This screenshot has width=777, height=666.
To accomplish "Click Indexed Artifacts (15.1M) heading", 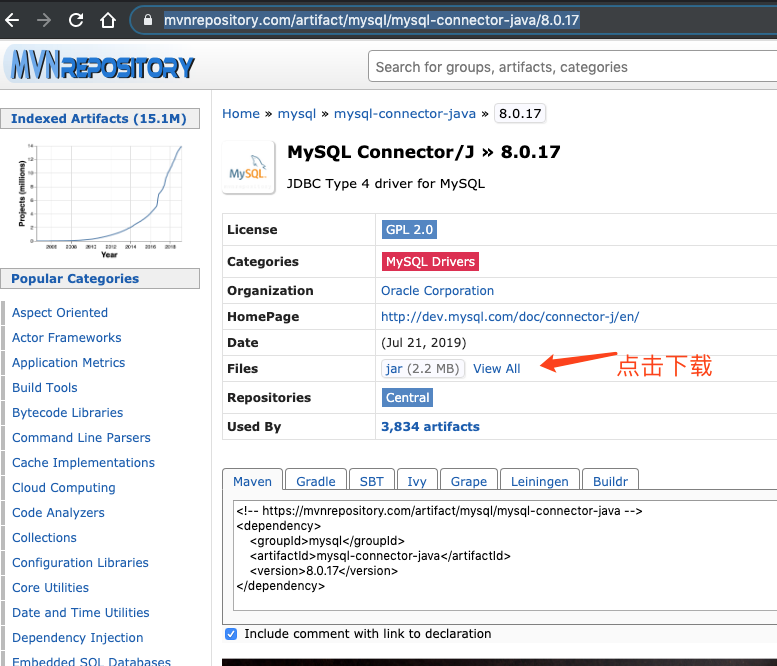I will pyautogui.click(x=99, y=118).
